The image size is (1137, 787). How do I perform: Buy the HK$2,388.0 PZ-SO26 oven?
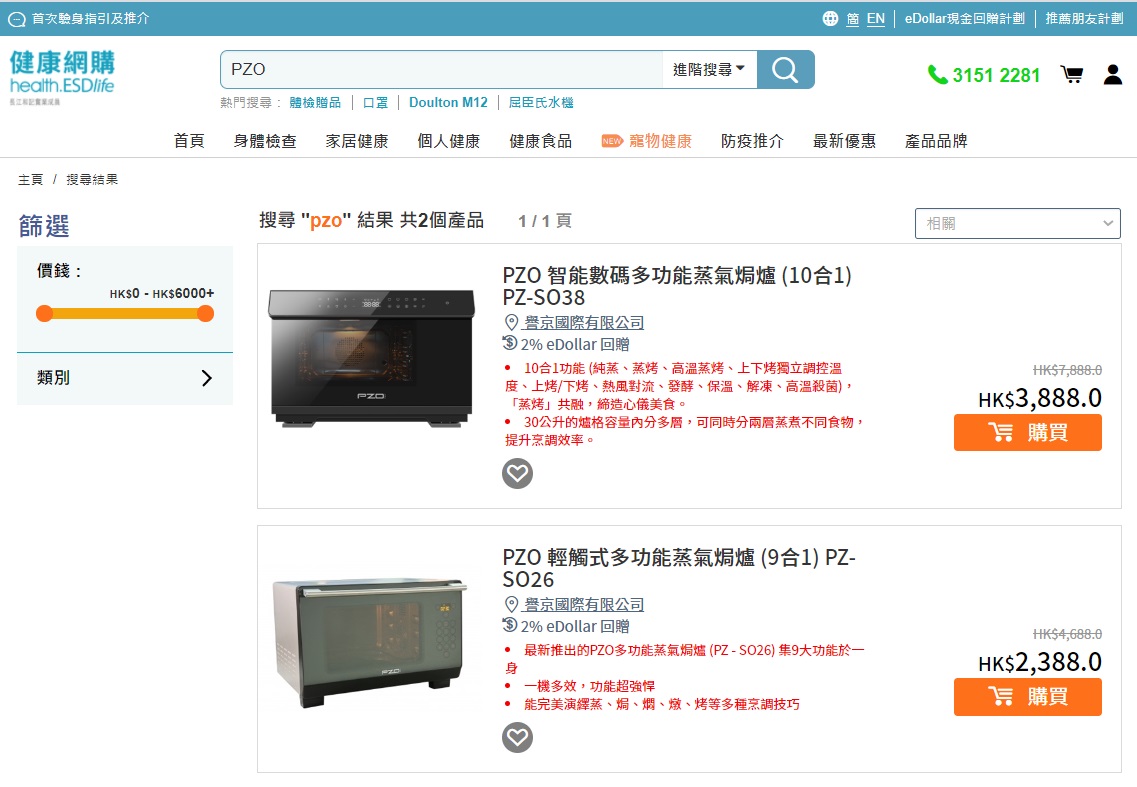pyautogui.click(x=1028, y=696)
